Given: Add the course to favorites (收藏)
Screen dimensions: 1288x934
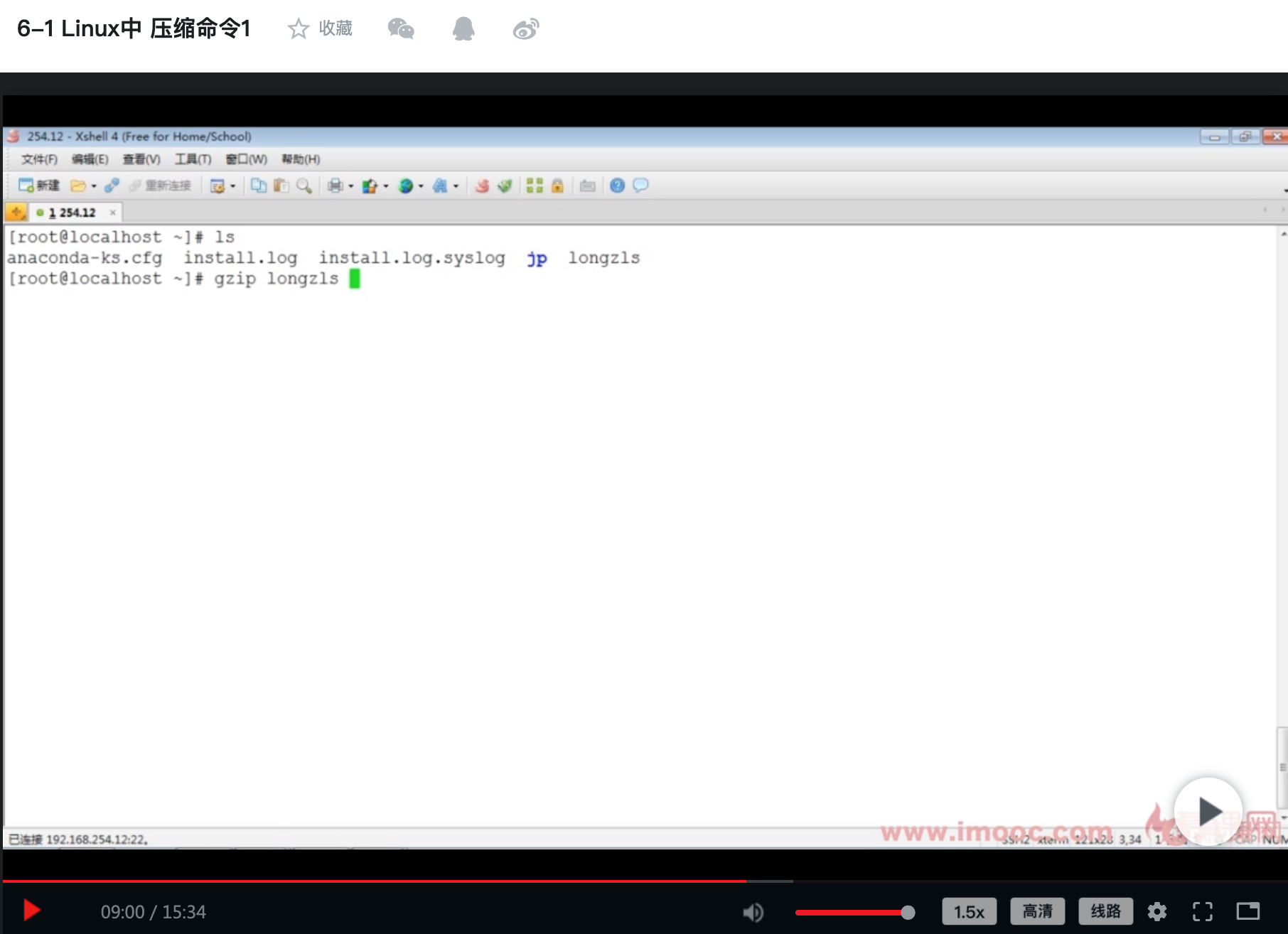Looking at the screenshot, I should (x=320, y=28).
